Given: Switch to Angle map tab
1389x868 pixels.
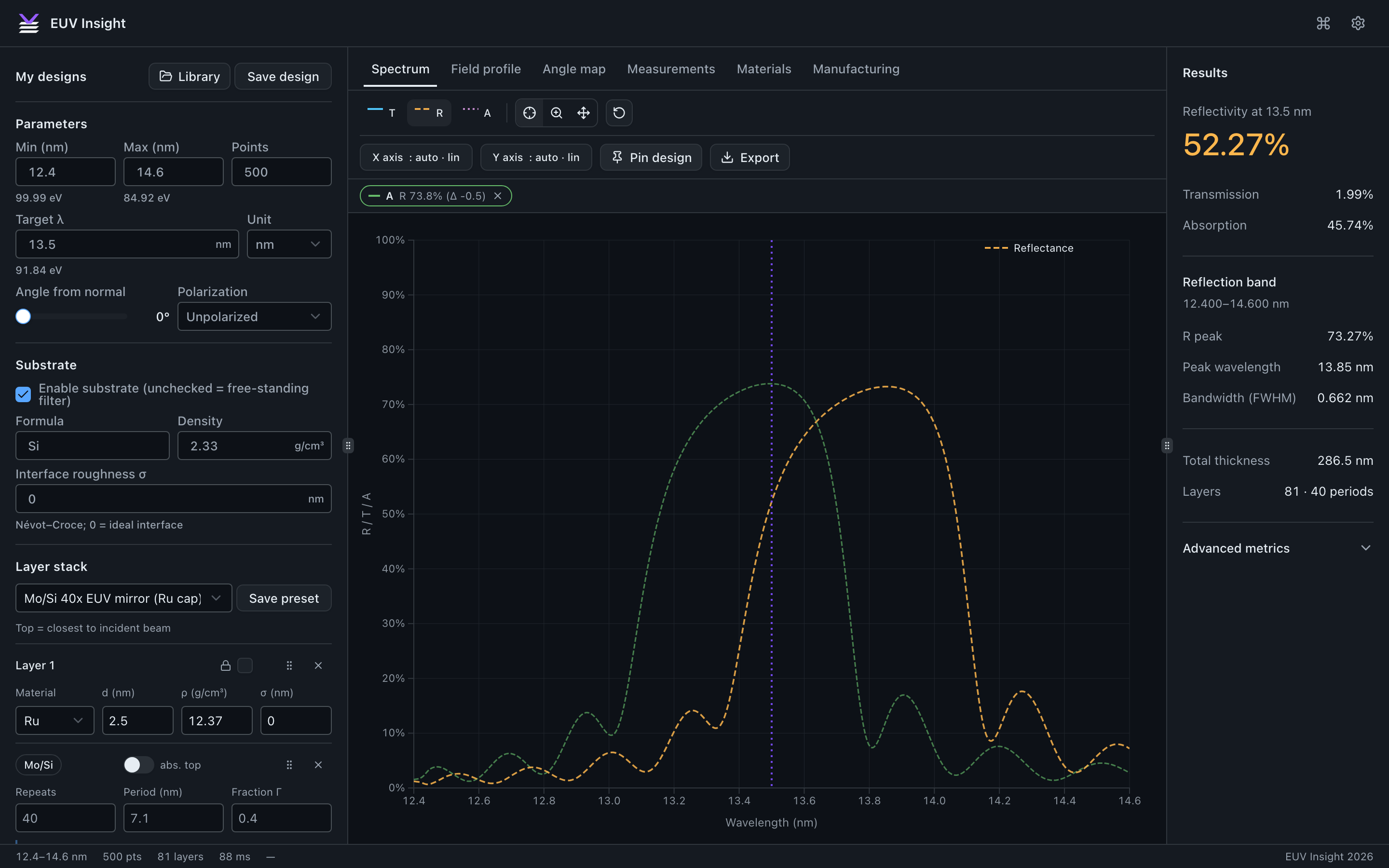Looking at the screenshot, I should (574, 69).
